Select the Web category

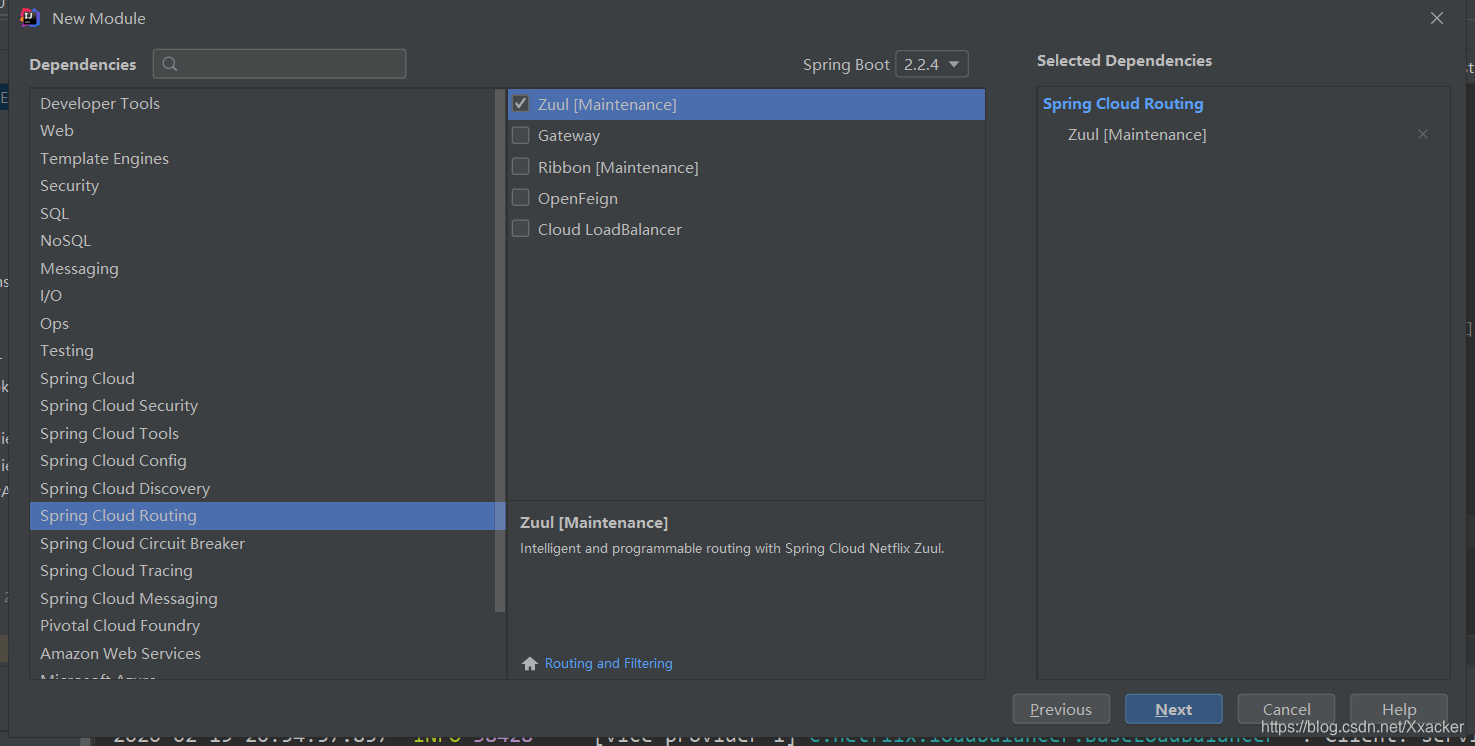coord(262,131)
